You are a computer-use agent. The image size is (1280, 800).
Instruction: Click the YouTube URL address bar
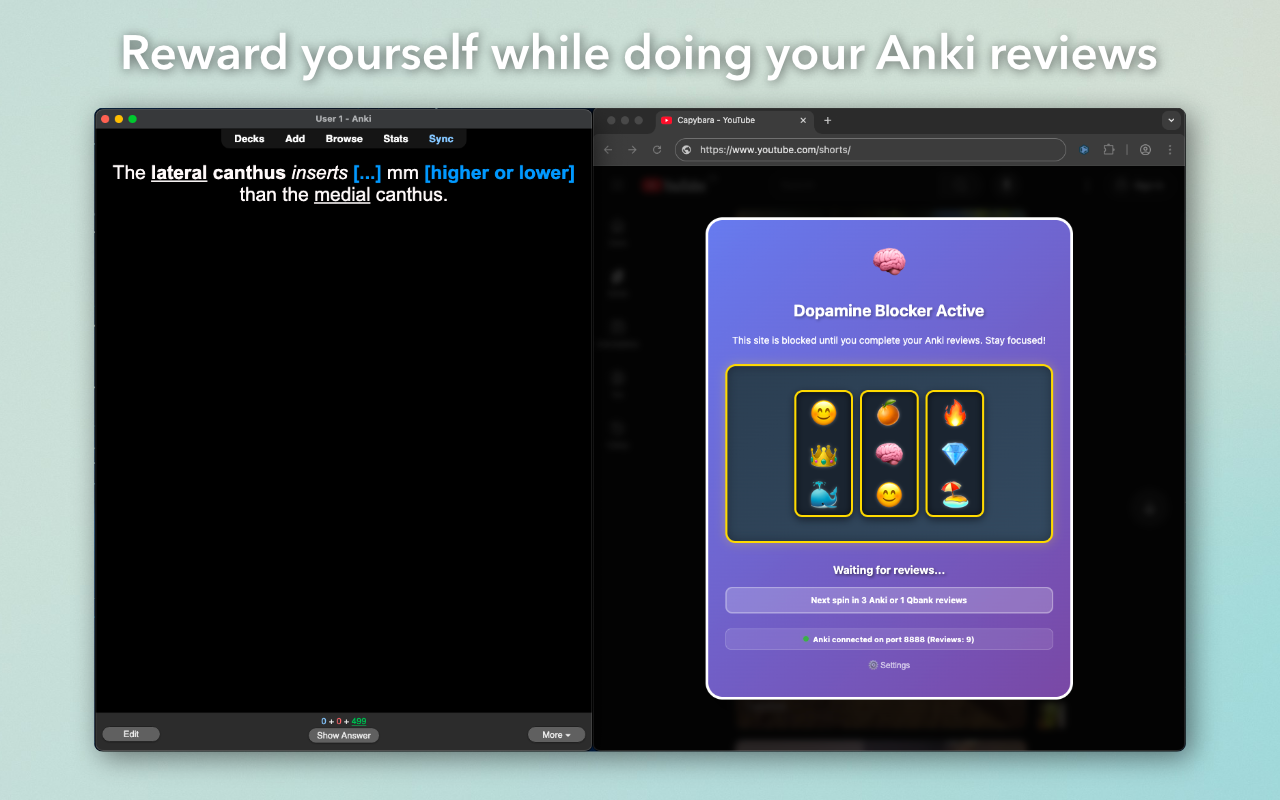click(870, 150)
